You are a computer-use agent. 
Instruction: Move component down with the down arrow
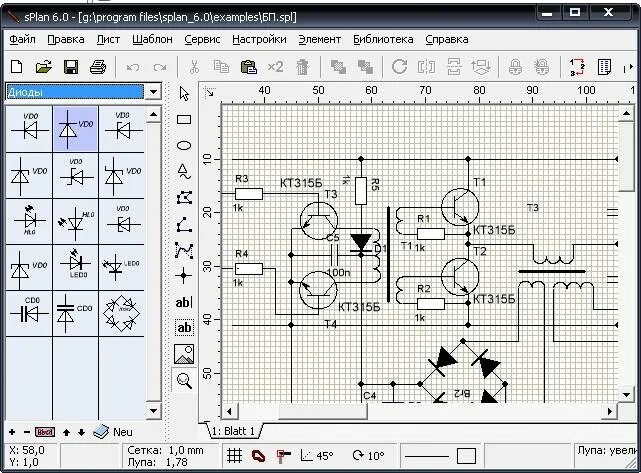point(81,432)
